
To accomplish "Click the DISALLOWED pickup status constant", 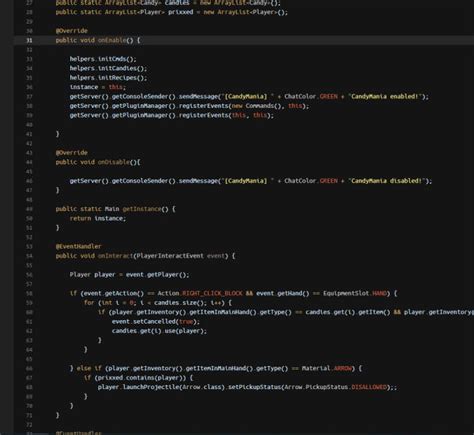I will tap(369, 387).
